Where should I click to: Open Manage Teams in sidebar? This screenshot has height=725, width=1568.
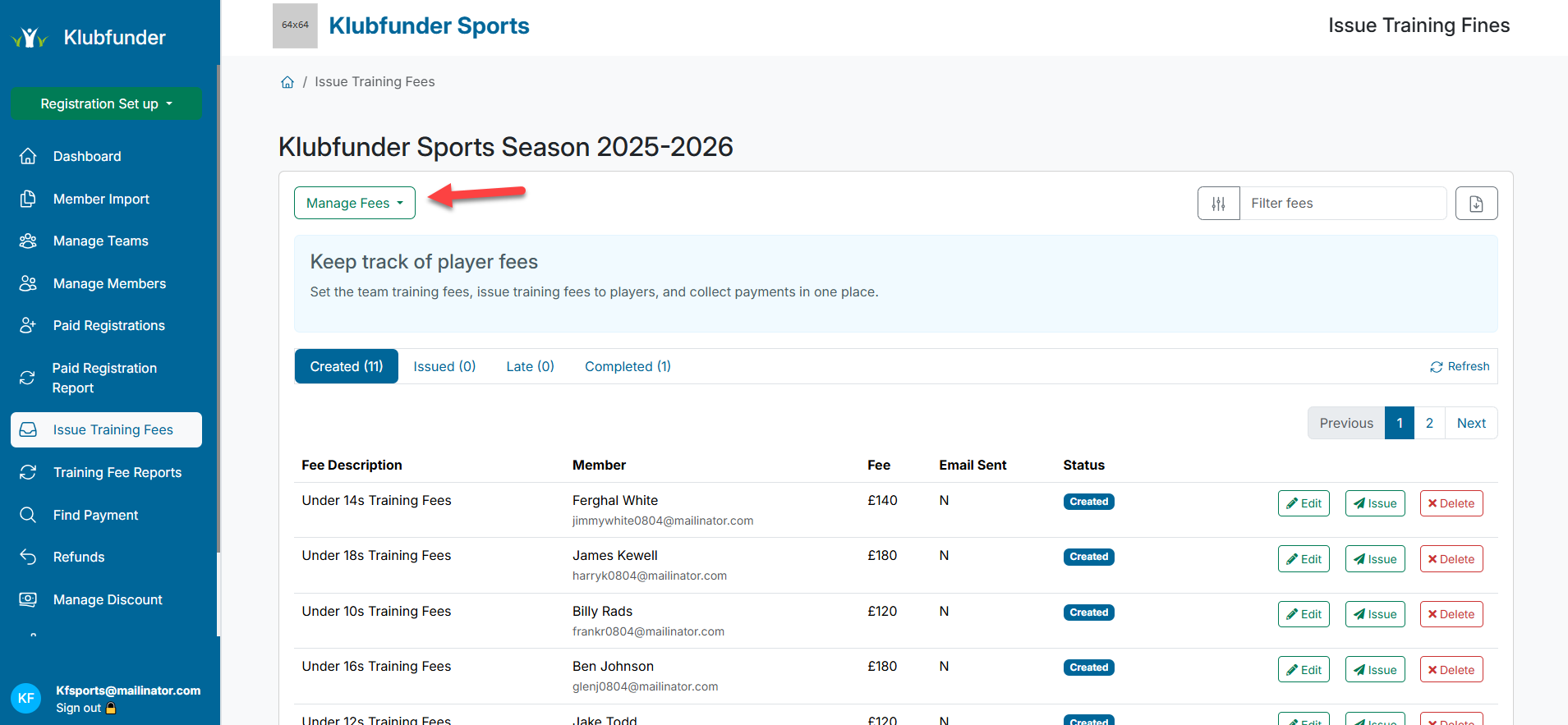pos(100,241)
